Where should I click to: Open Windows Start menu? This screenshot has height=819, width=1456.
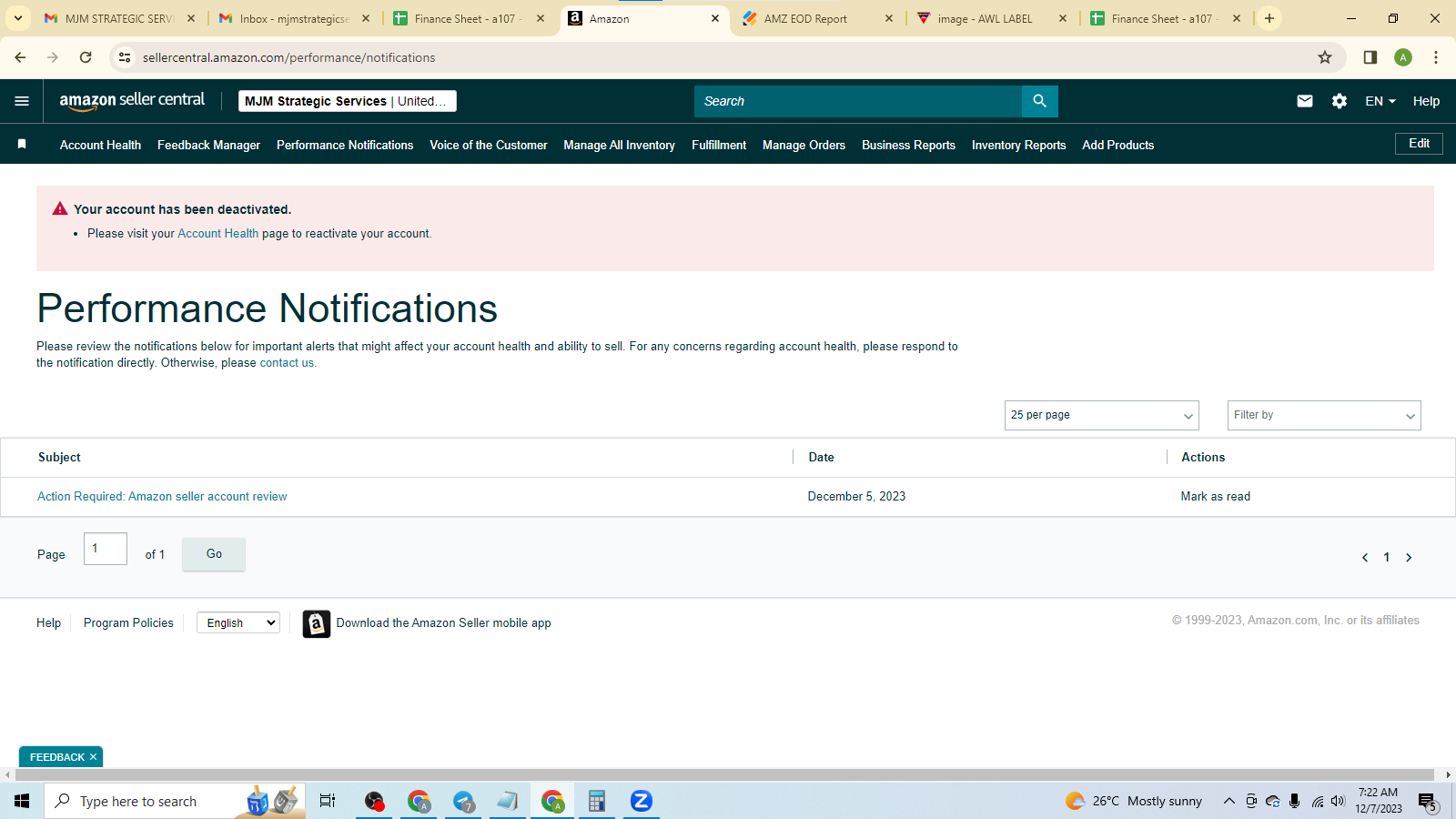(22, 801)
